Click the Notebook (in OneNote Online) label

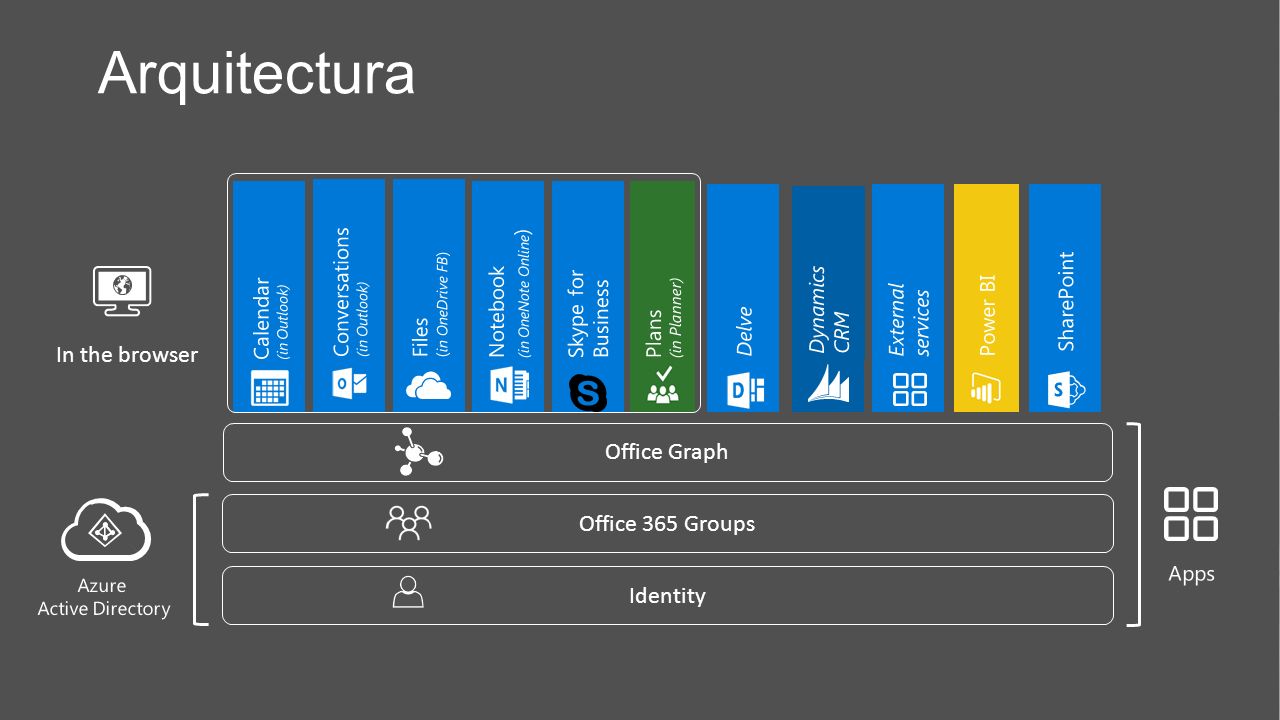point(509,294)
